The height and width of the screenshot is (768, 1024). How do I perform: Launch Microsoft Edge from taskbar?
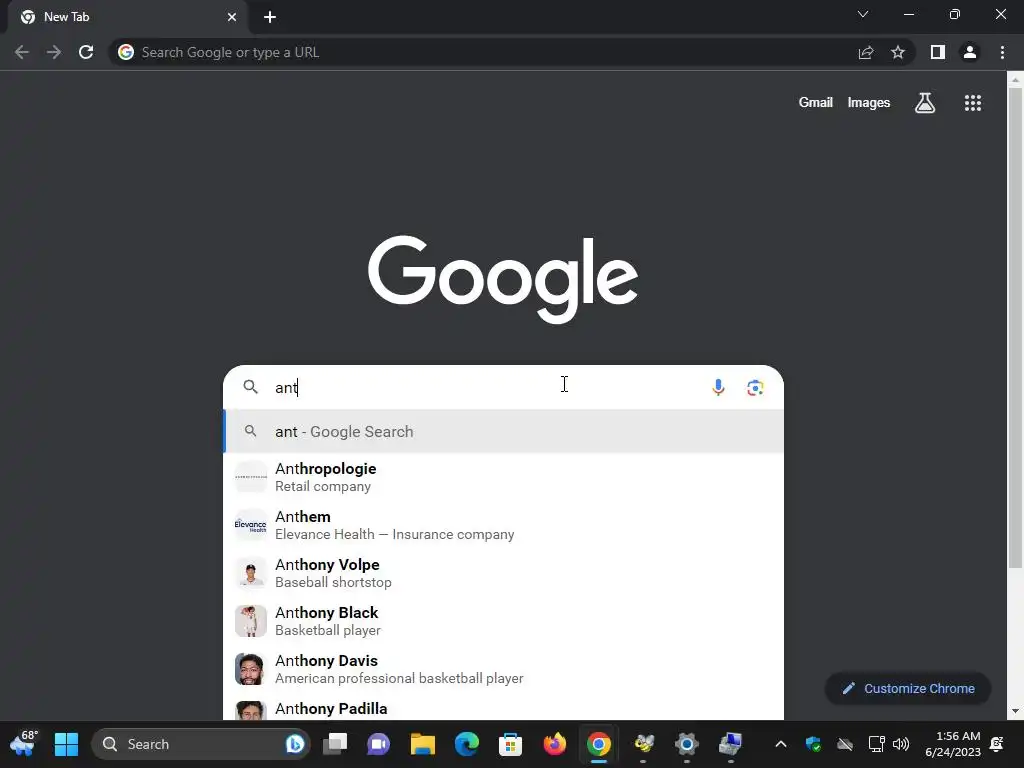(x=466, y=744)
